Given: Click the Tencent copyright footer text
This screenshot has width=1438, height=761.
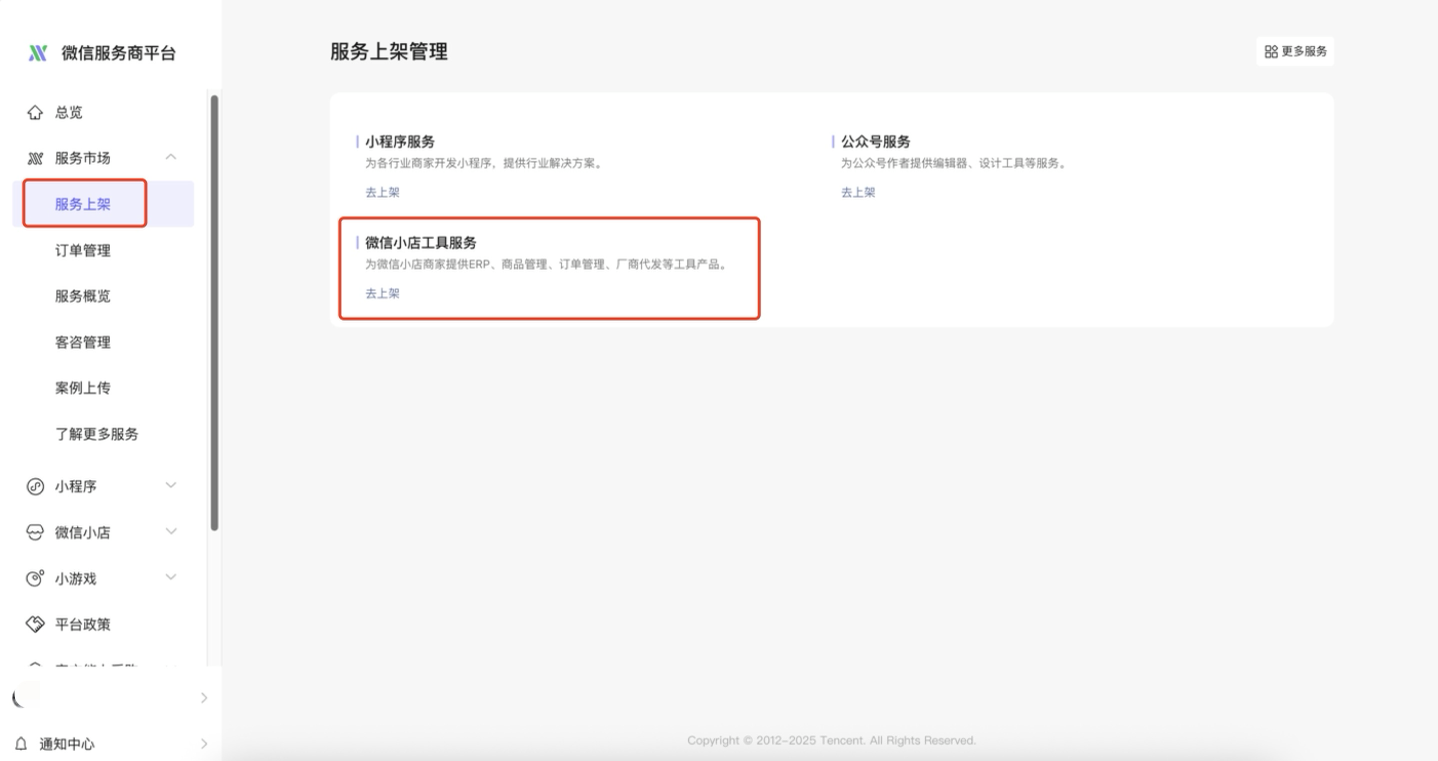Looking at the screenshot, I should 832,741.
